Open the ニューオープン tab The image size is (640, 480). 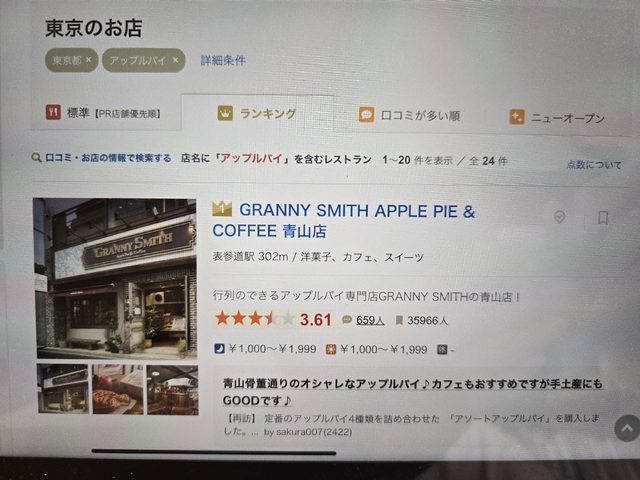point(557,118)
